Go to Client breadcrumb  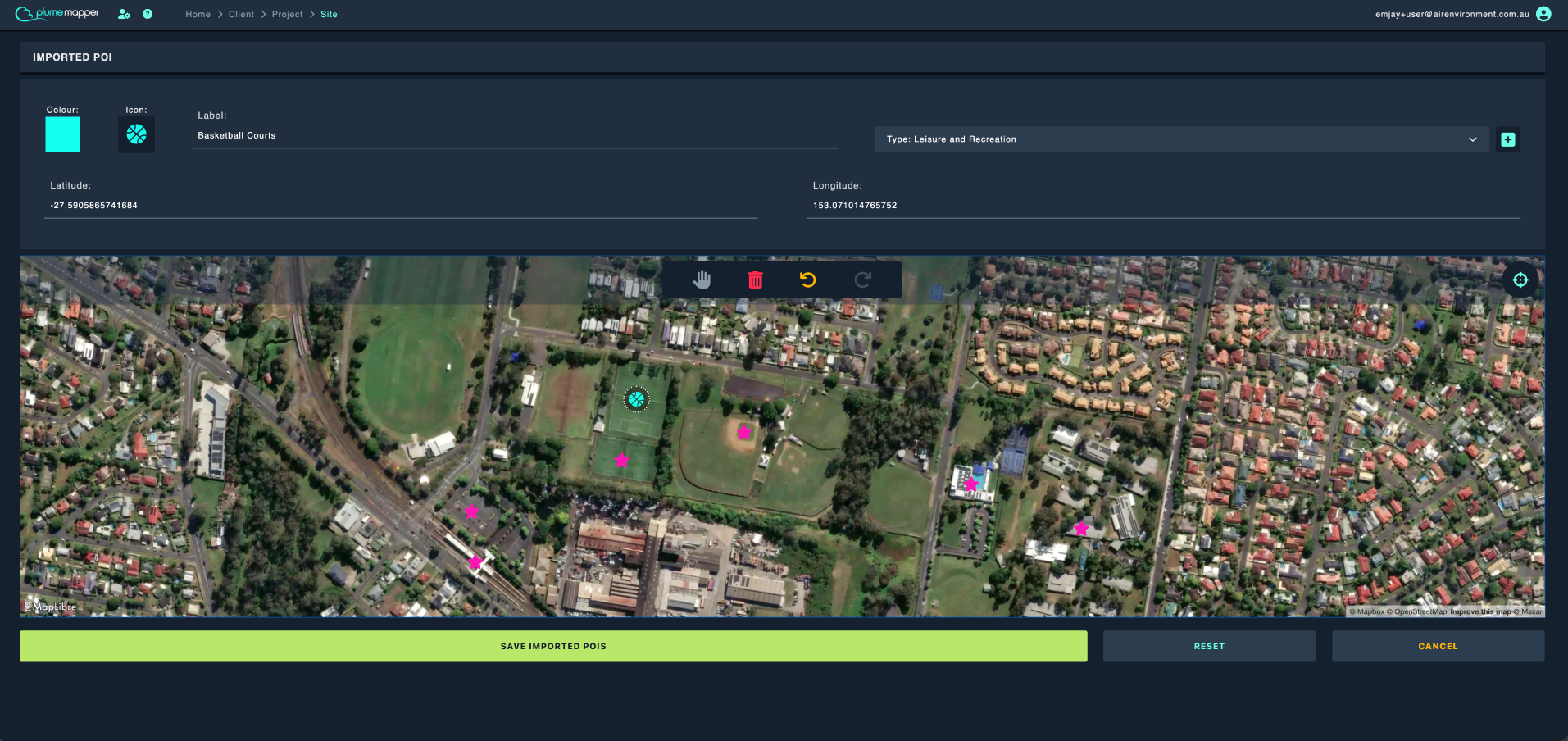[241, 15]
